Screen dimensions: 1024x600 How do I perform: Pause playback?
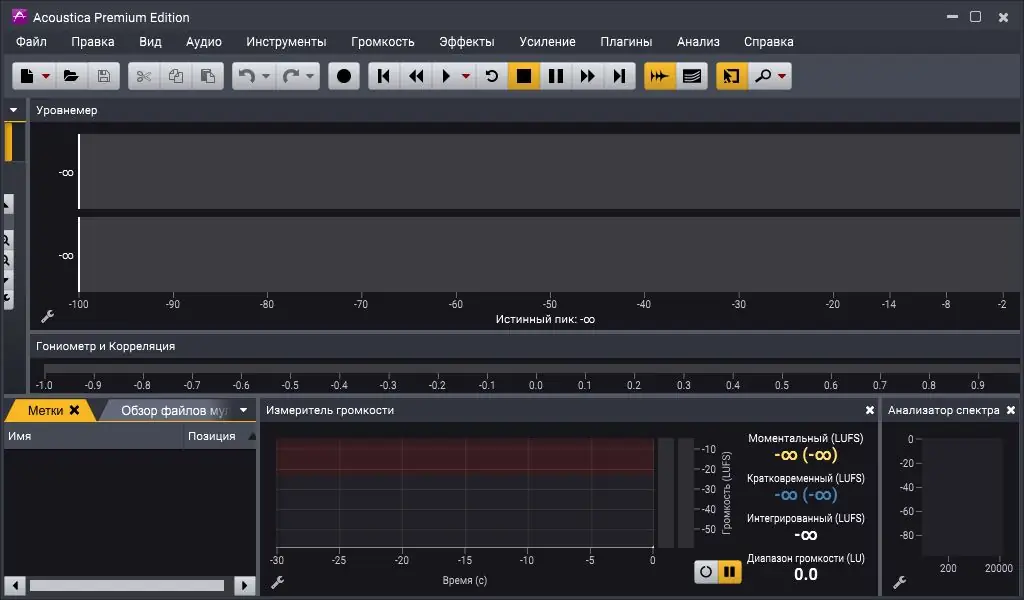pyautogui.click(x=556, y=76)
